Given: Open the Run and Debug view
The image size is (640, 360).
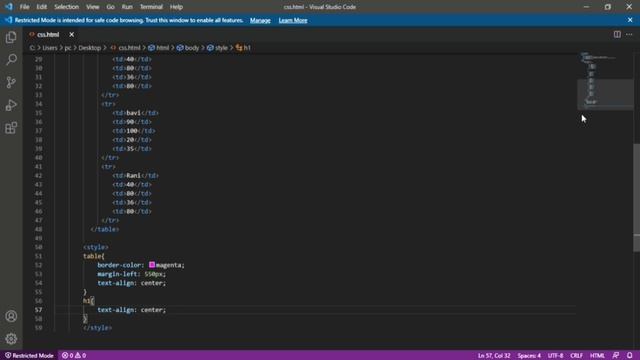Looking at the screenshot, I should [x=11, y=105].
